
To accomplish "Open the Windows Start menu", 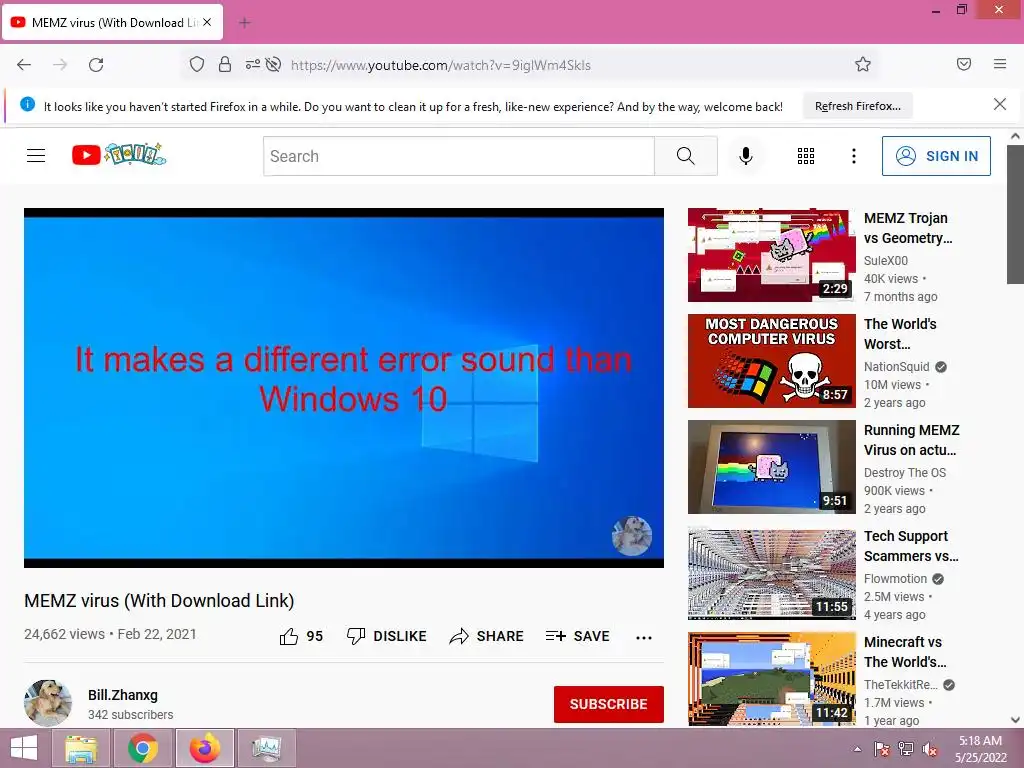I will (x=24, y=748).
